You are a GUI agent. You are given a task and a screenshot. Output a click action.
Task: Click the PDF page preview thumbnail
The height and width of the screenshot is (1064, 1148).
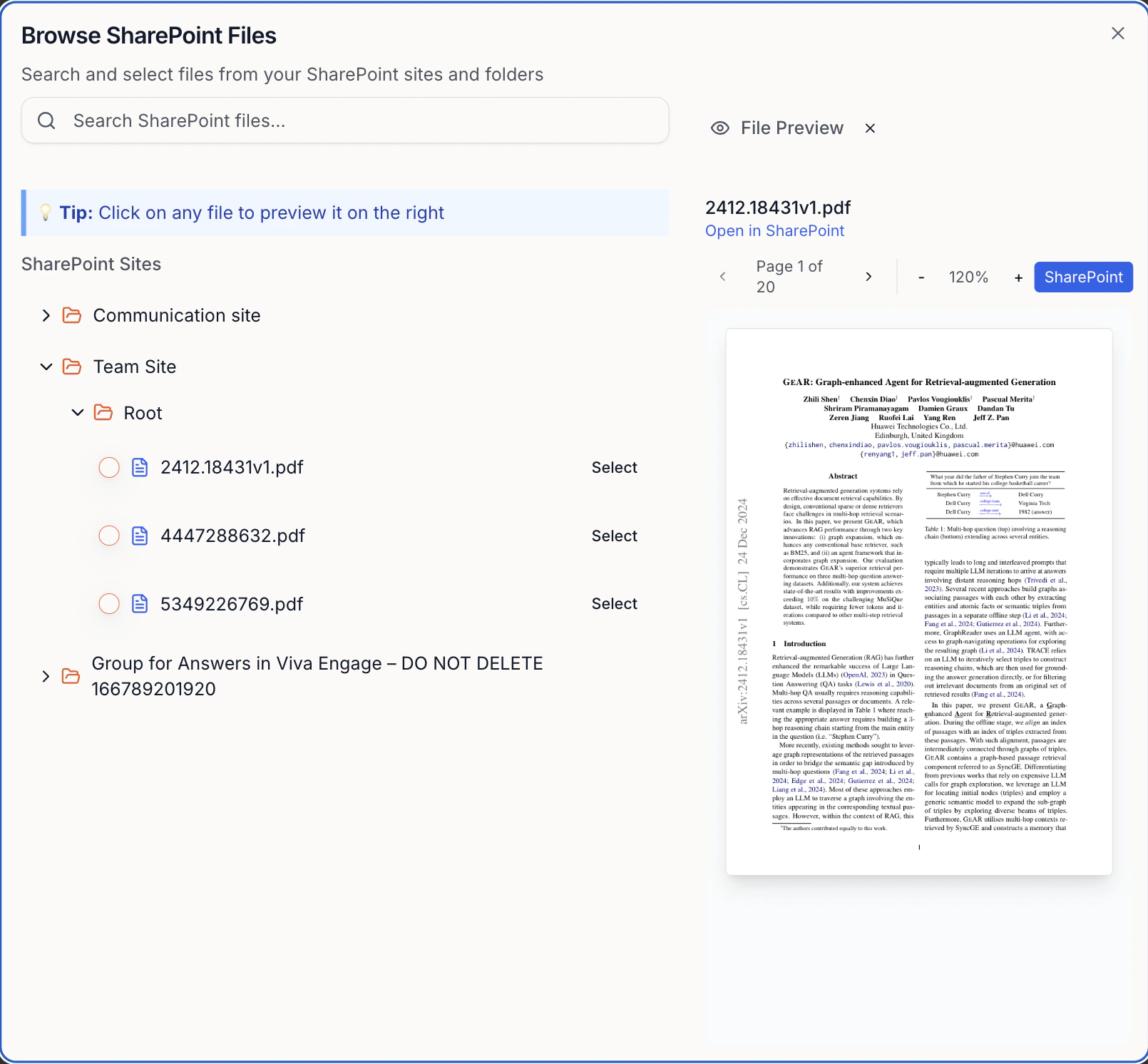click(918, 602)
